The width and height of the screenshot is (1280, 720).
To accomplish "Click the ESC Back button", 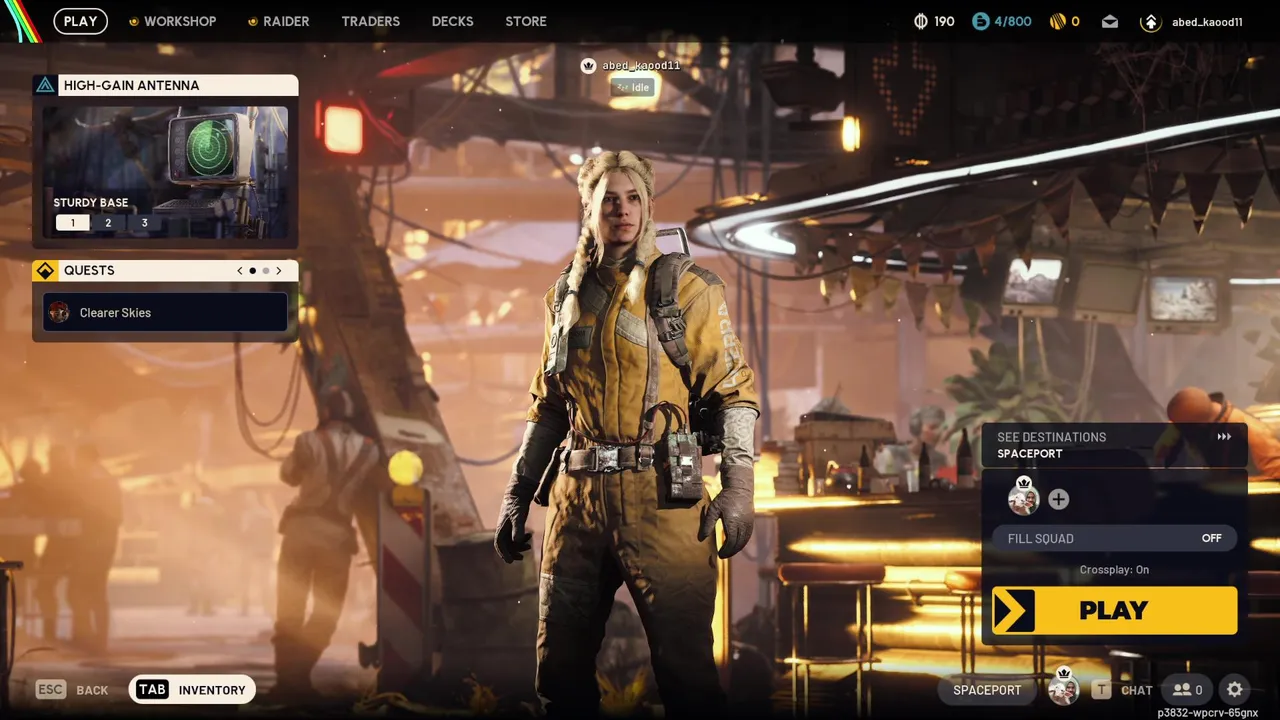I will pos(73,690).
